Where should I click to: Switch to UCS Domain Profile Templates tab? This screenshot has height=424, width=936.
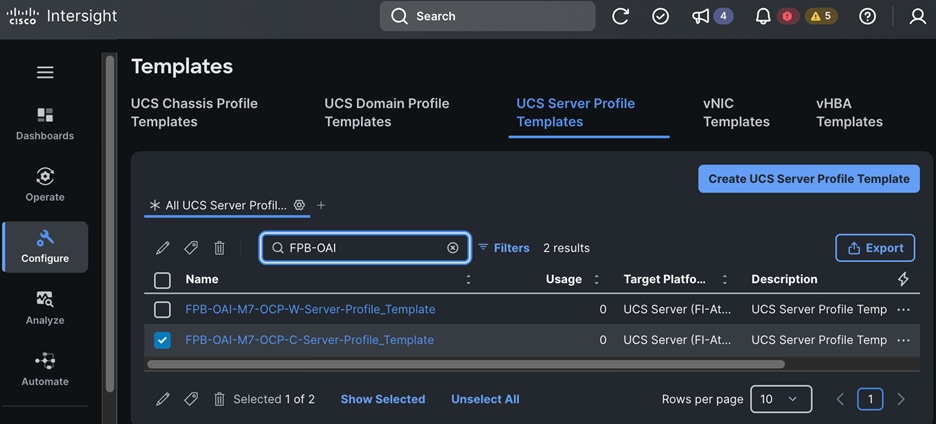(x=387, y=112)
